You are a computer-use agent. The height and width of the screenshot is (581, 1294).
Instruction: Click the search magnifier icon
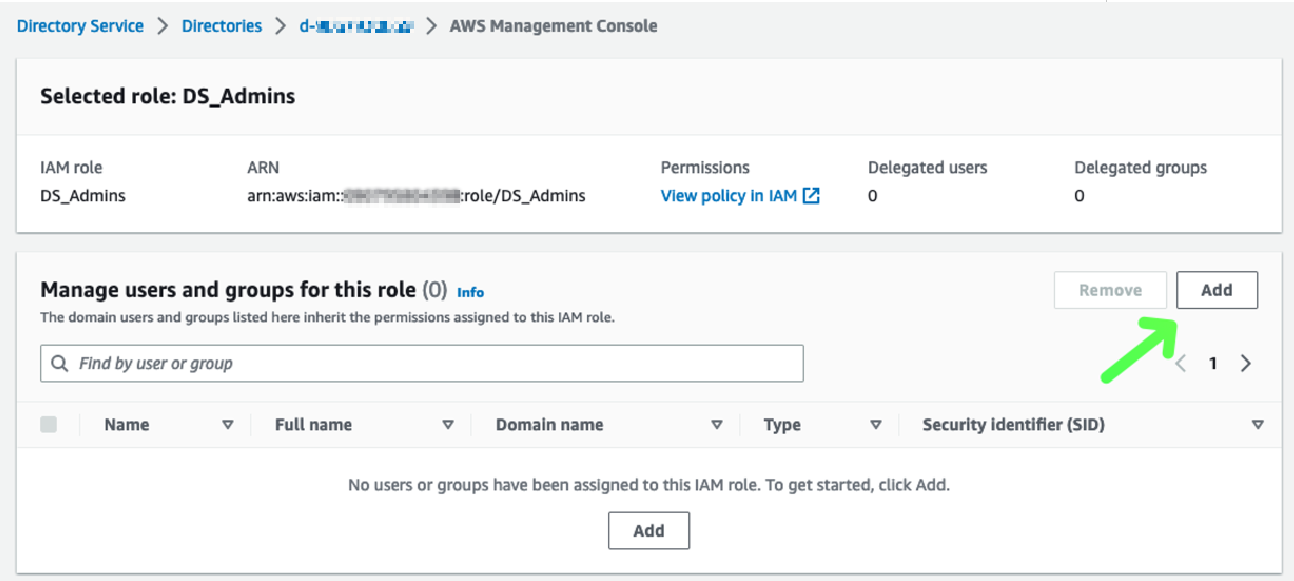[60, 364]
